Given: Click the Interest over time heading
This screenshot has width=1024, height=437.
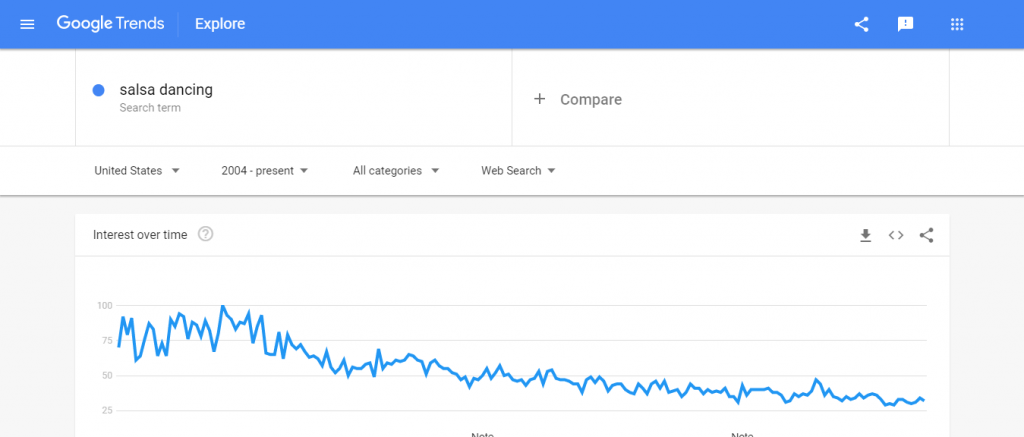Looking at the screenshot, I should pyautogui.click(x=140, y=235).
